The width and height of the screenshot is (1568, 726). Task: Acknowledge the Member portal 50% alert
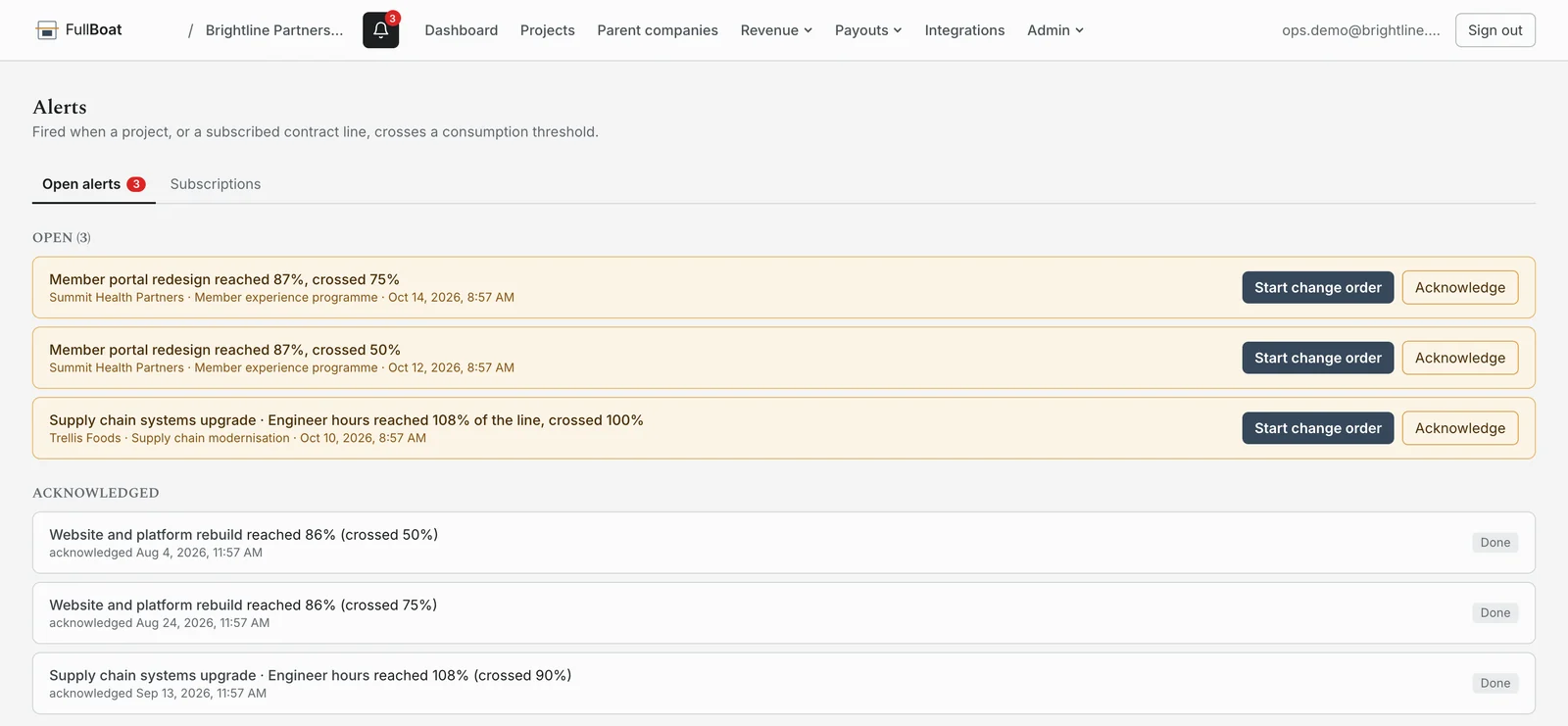[1460, 359]
